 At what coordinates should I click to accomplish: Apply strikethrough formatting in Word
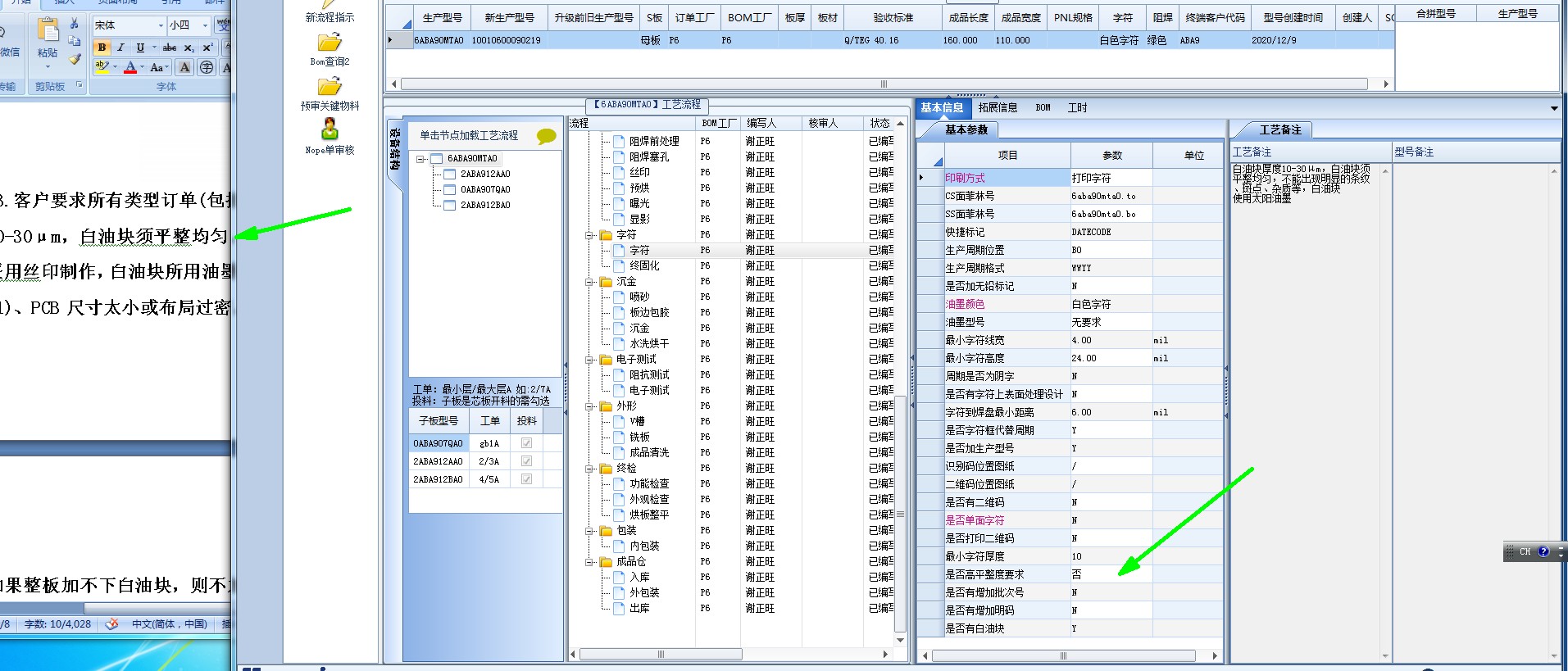[170, 48]
